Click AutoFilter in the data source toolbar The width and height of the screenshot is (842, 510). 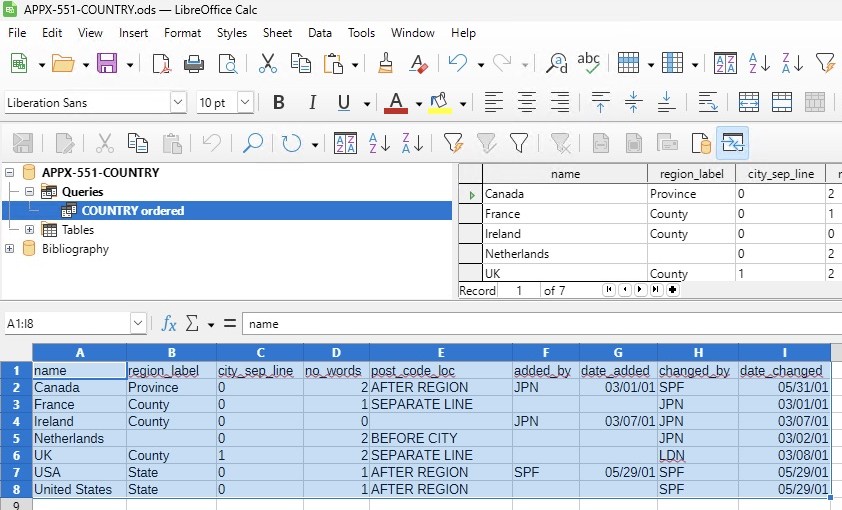[454, 143]
